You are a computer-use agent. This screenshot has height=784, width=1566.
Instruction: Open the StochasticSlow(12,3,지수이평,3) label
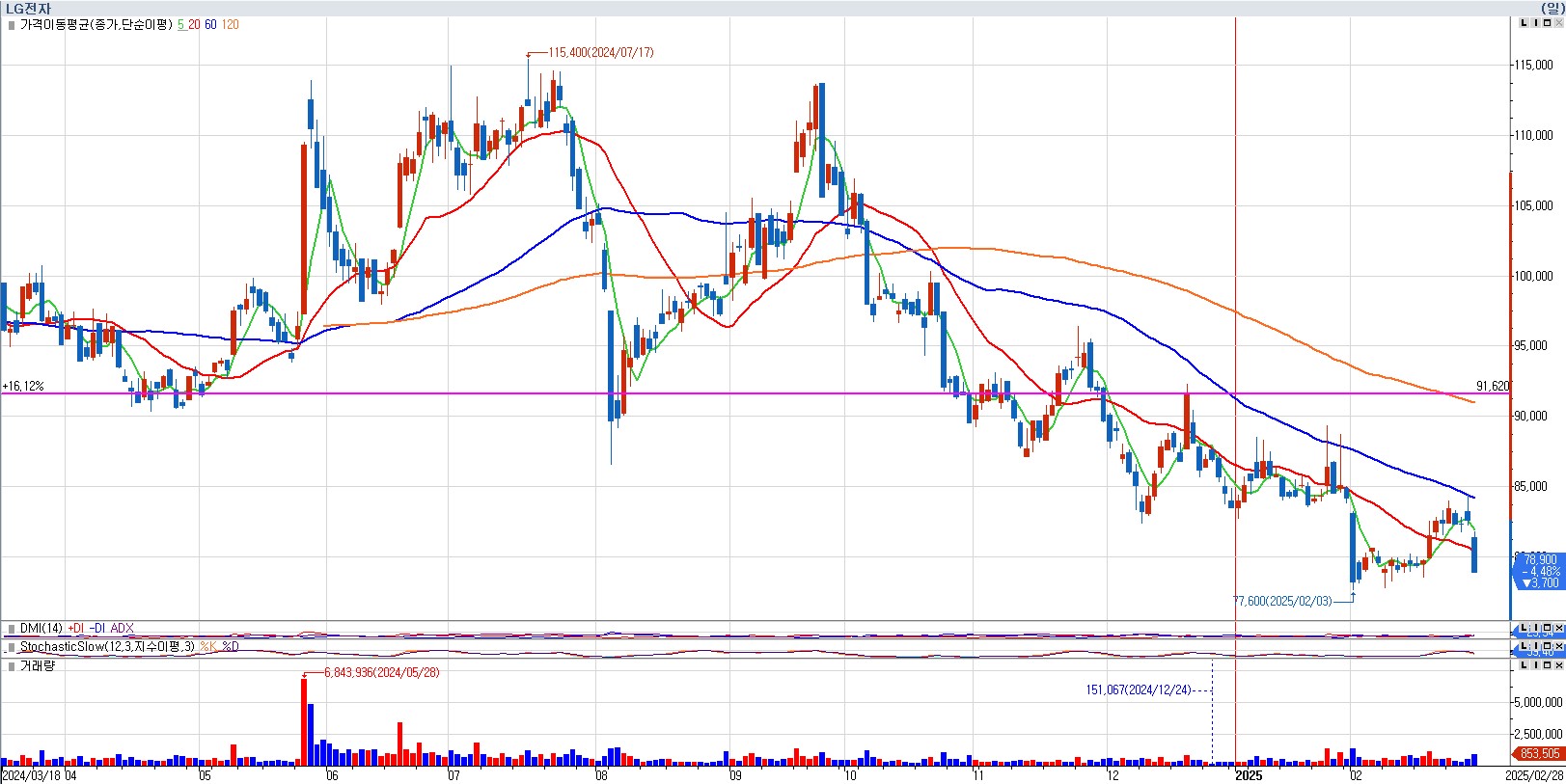(x=107, y=647)
